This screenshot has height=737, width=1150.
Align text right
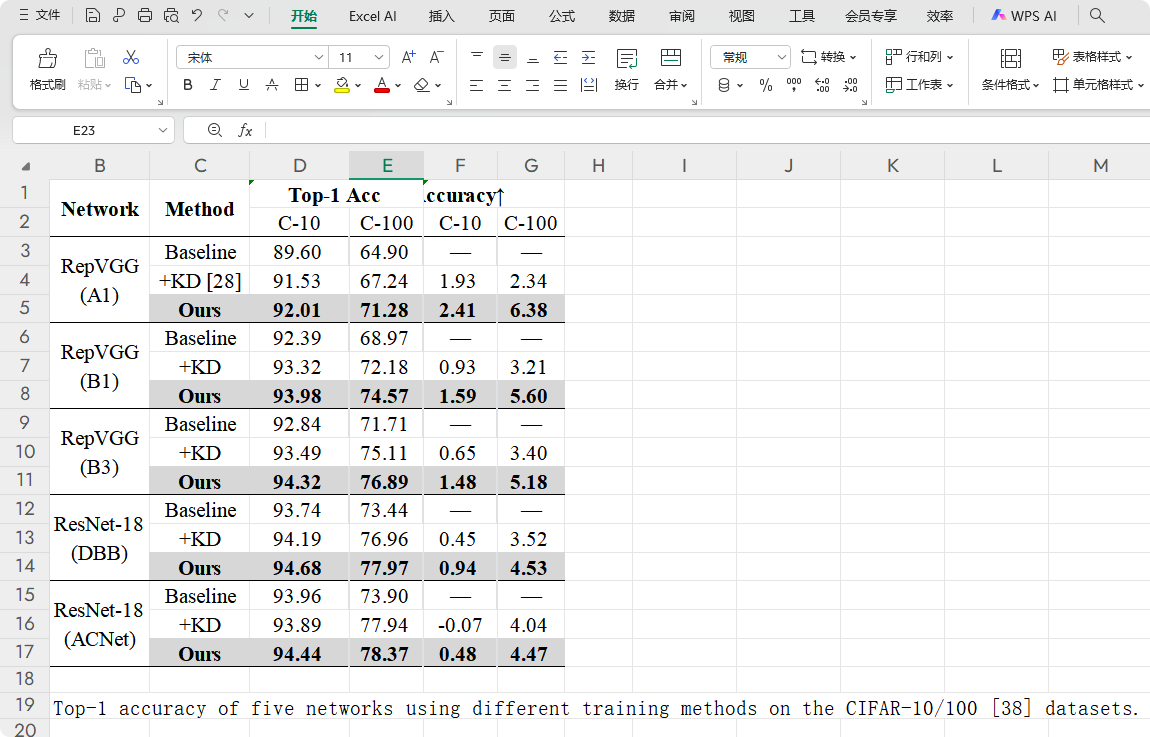coord(532,85)
